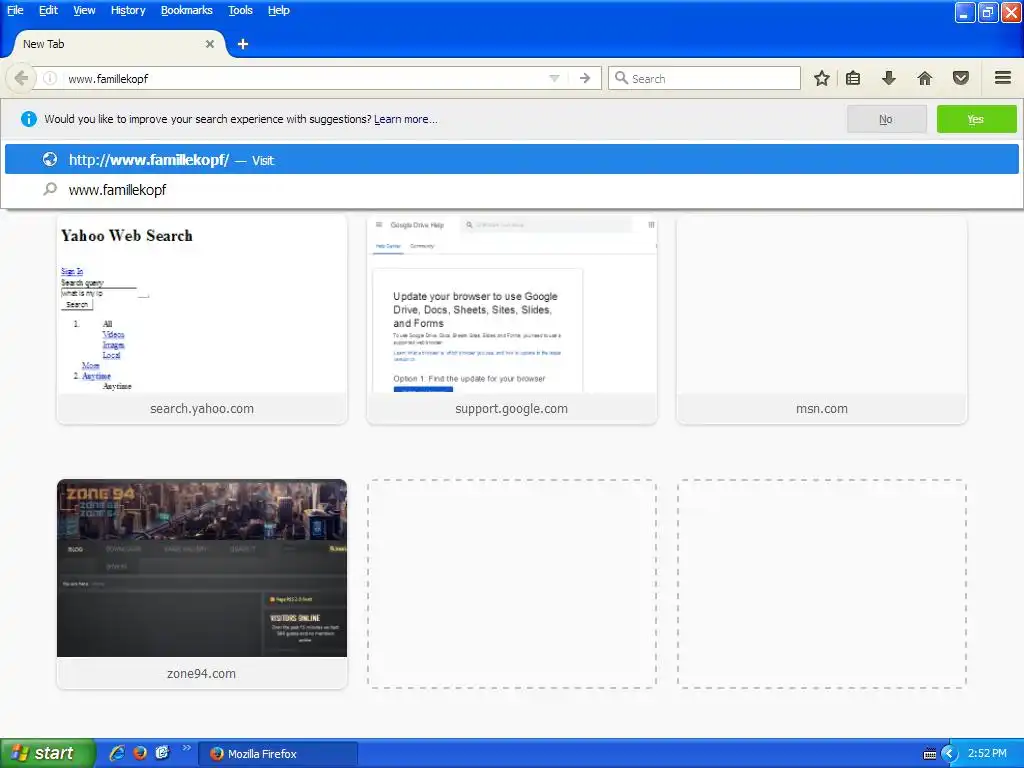The width and height of the screenshot is (1024, 768).
Task: Click the Windows Start button
Action: pos(47,754)
